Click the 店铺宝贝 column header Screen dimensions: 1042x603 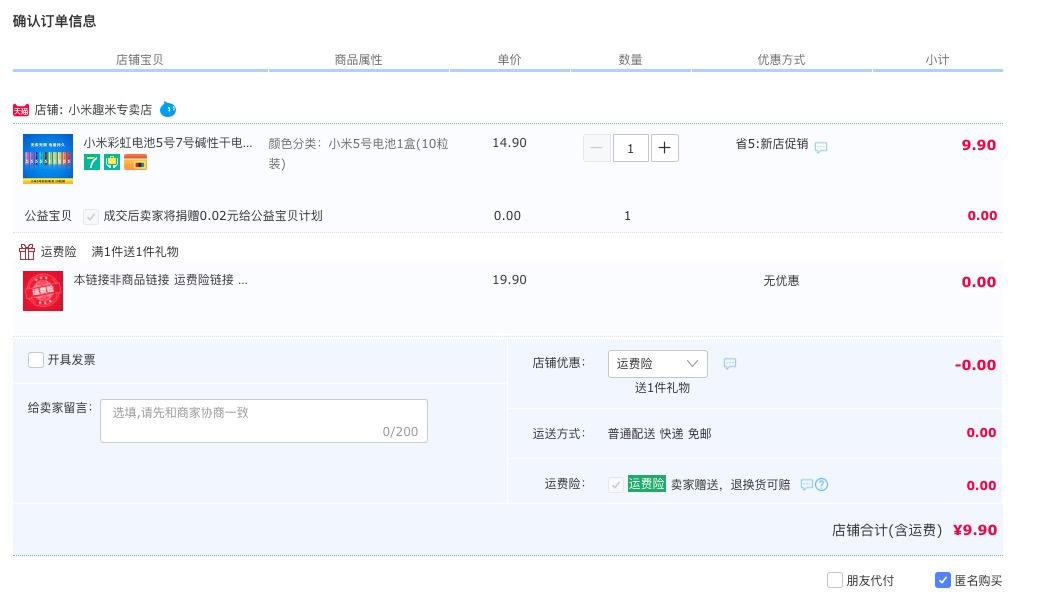click(x=140, y=60)
